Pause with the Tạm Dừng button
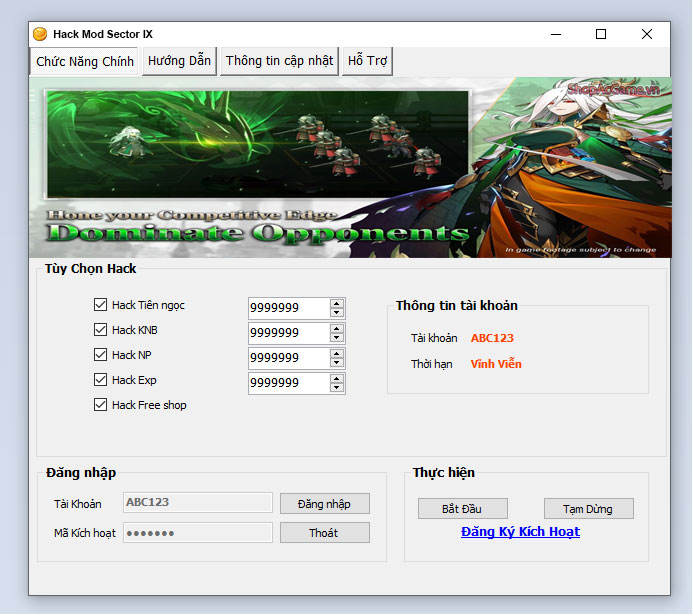Viewport: 693px width, 616px height. tap(589, 509)
